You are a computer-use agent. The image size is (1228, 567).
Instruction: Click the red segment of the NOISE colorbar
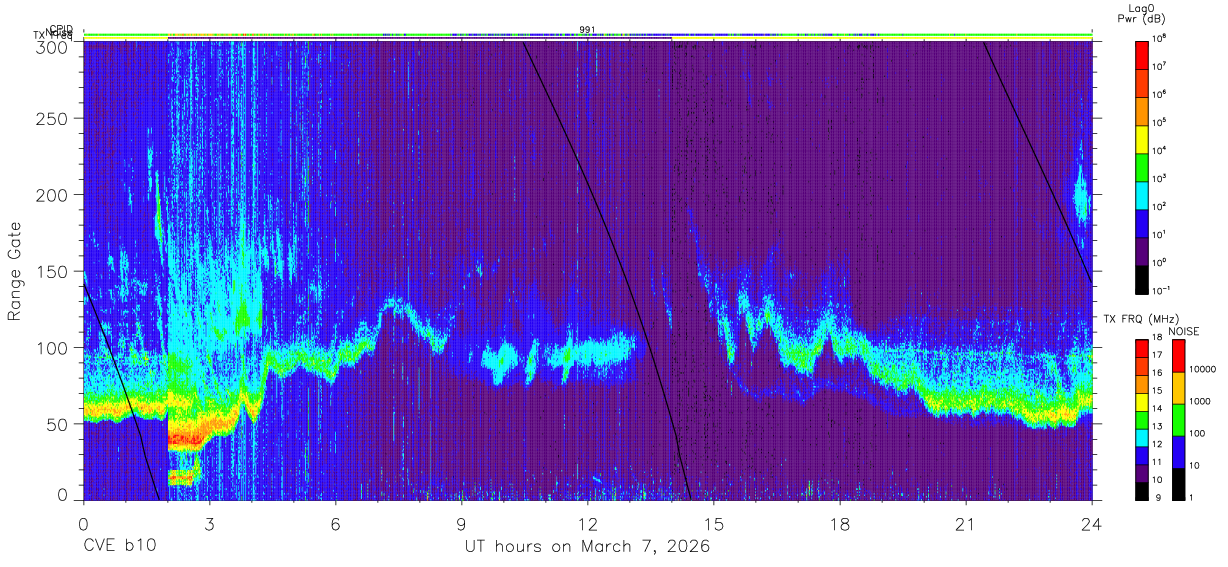[1178, 356]
